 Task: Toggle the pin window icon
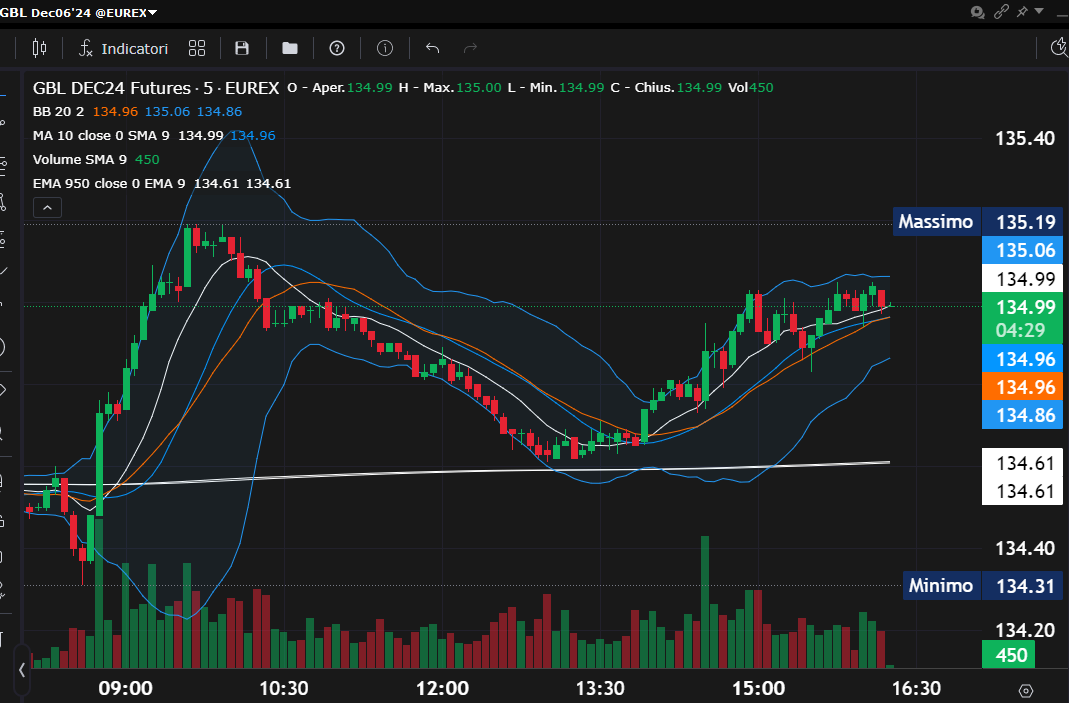point(1022,12)
